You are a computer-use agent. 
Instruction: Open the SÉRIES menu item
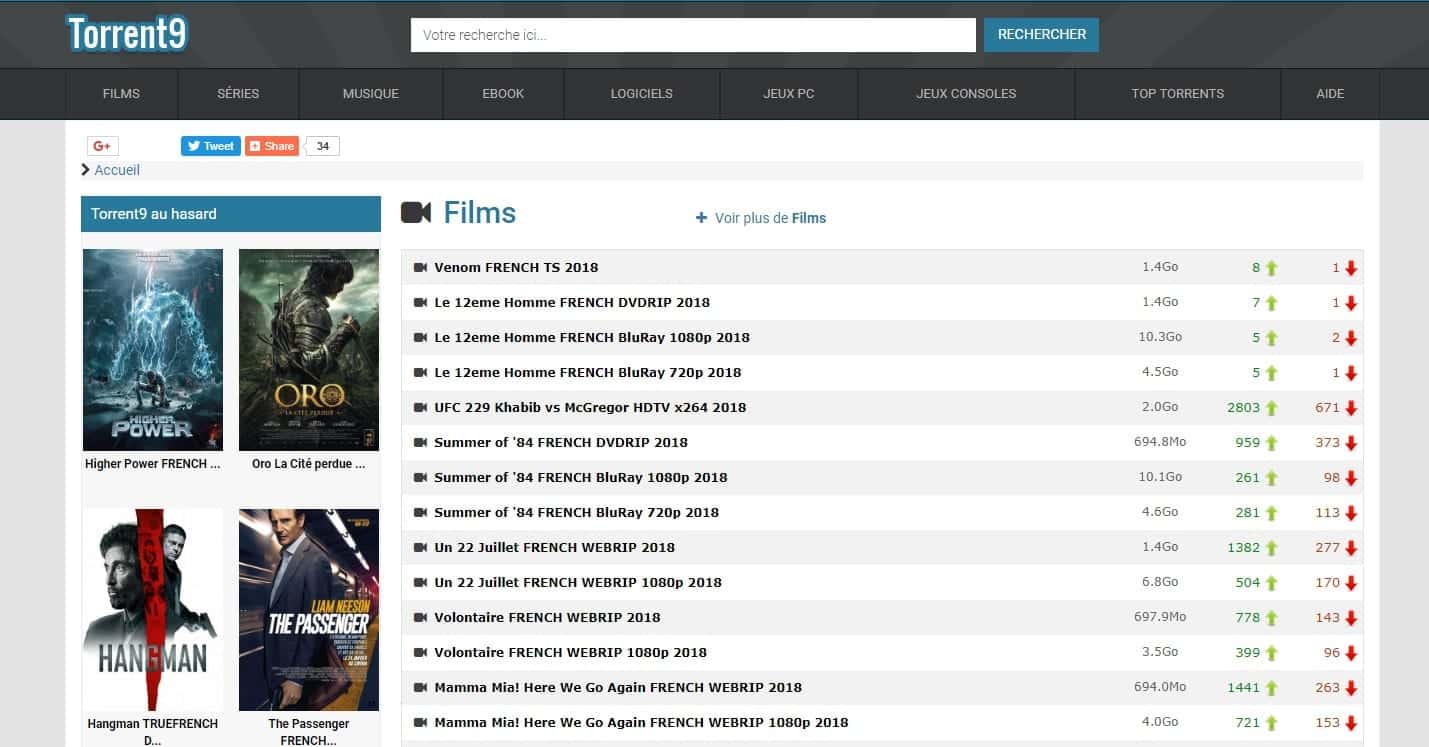238,93
